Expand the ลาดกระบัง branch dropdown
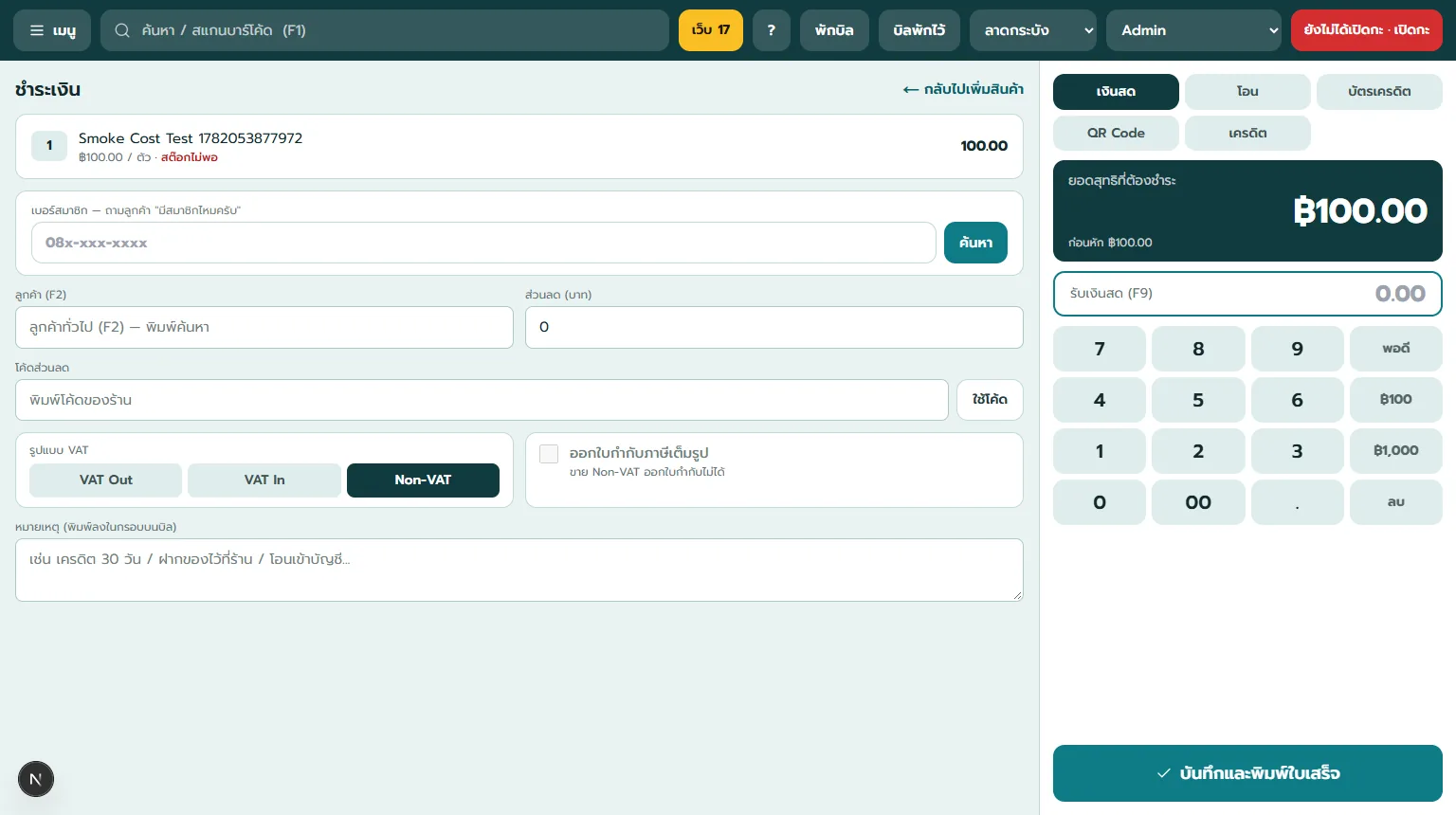The image size is (1456, 815). (x=1033, y=30)
